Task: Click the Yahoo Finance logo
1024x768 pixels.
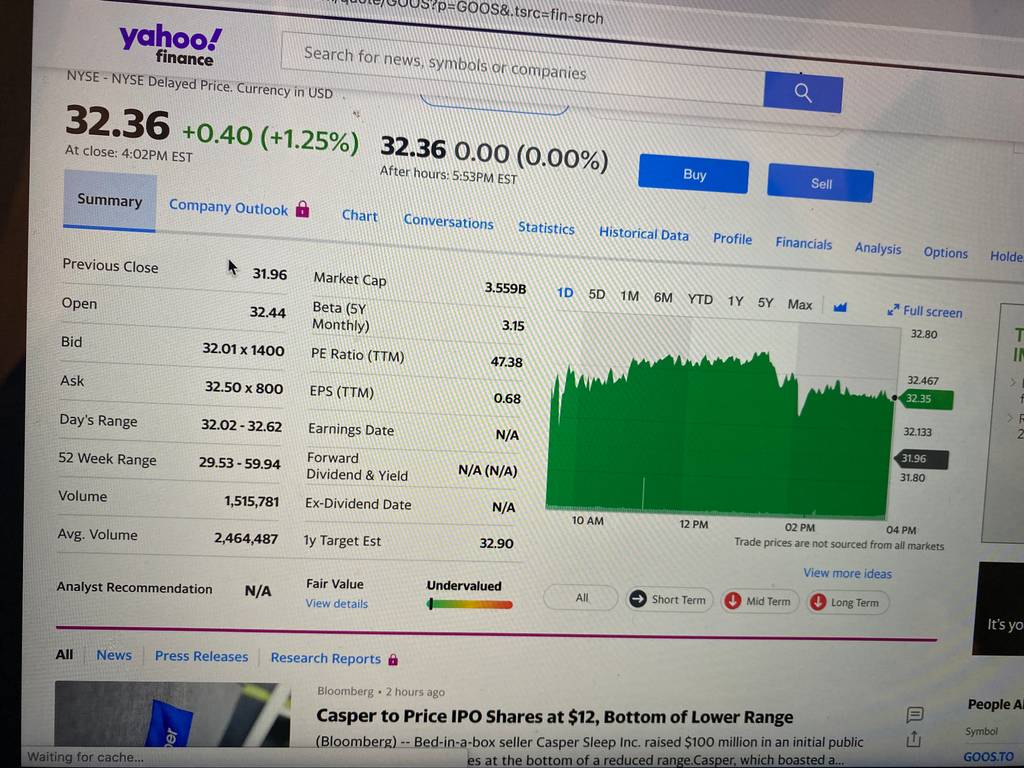Action: tap(170, 44)
